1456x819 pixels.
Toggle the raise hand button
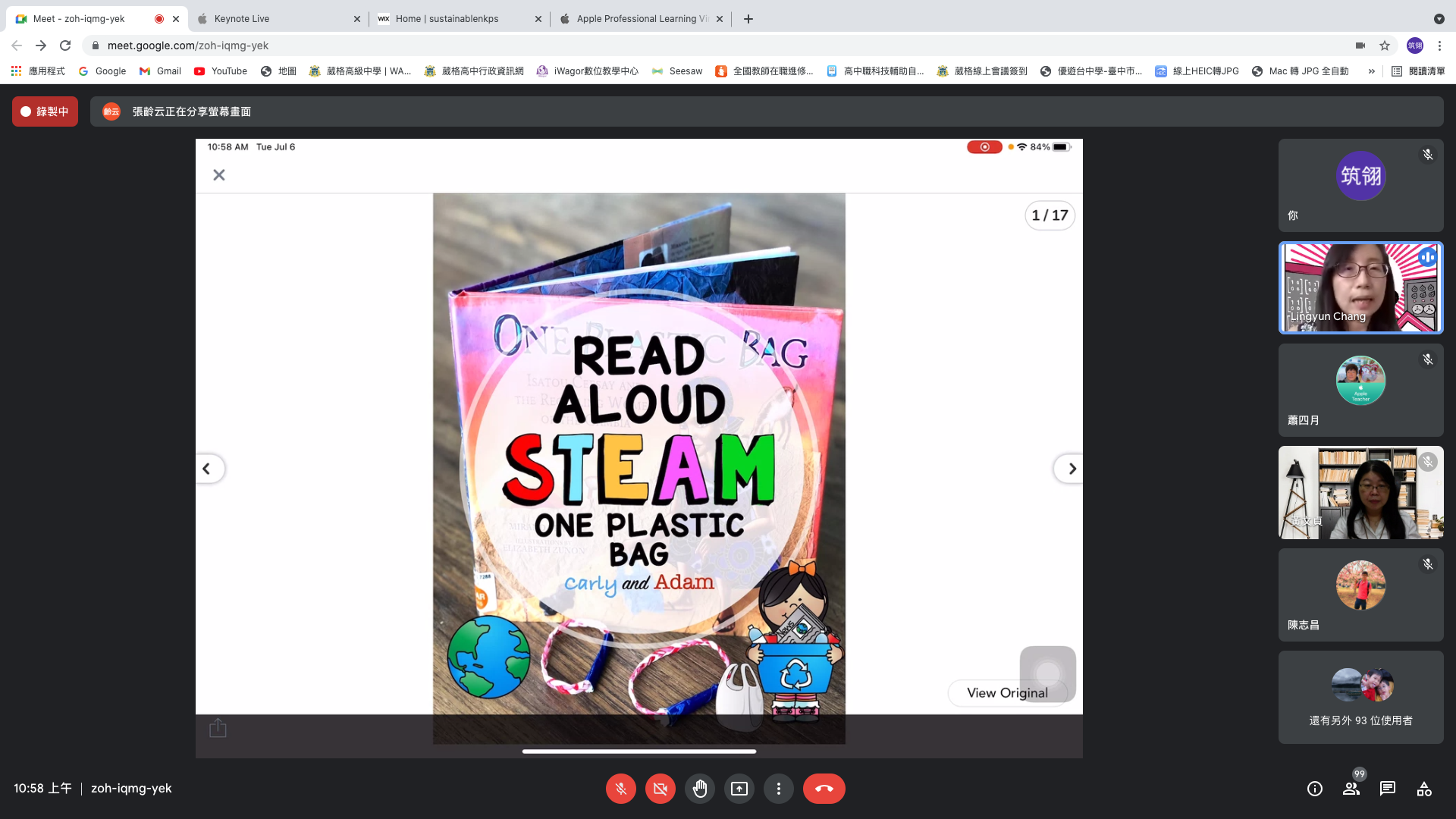point(700,789)
